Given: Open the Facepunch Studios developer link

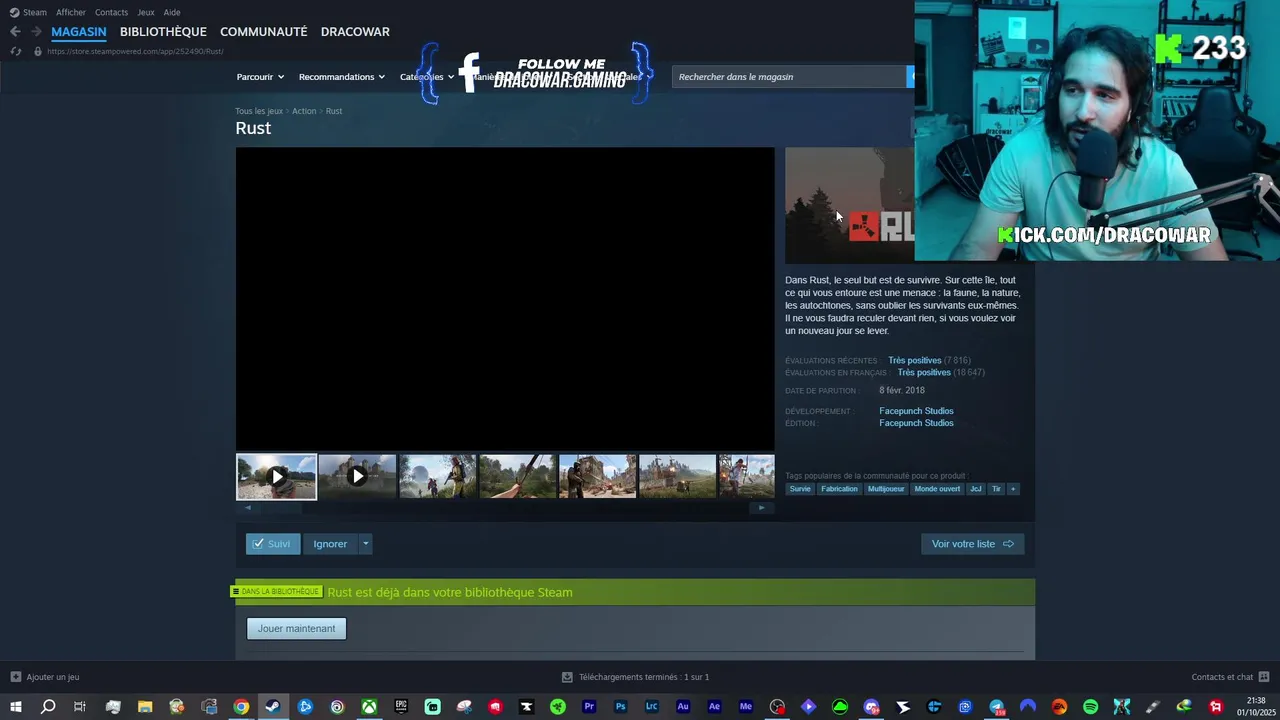Looking at the screenshot, I should pos(916,411).
